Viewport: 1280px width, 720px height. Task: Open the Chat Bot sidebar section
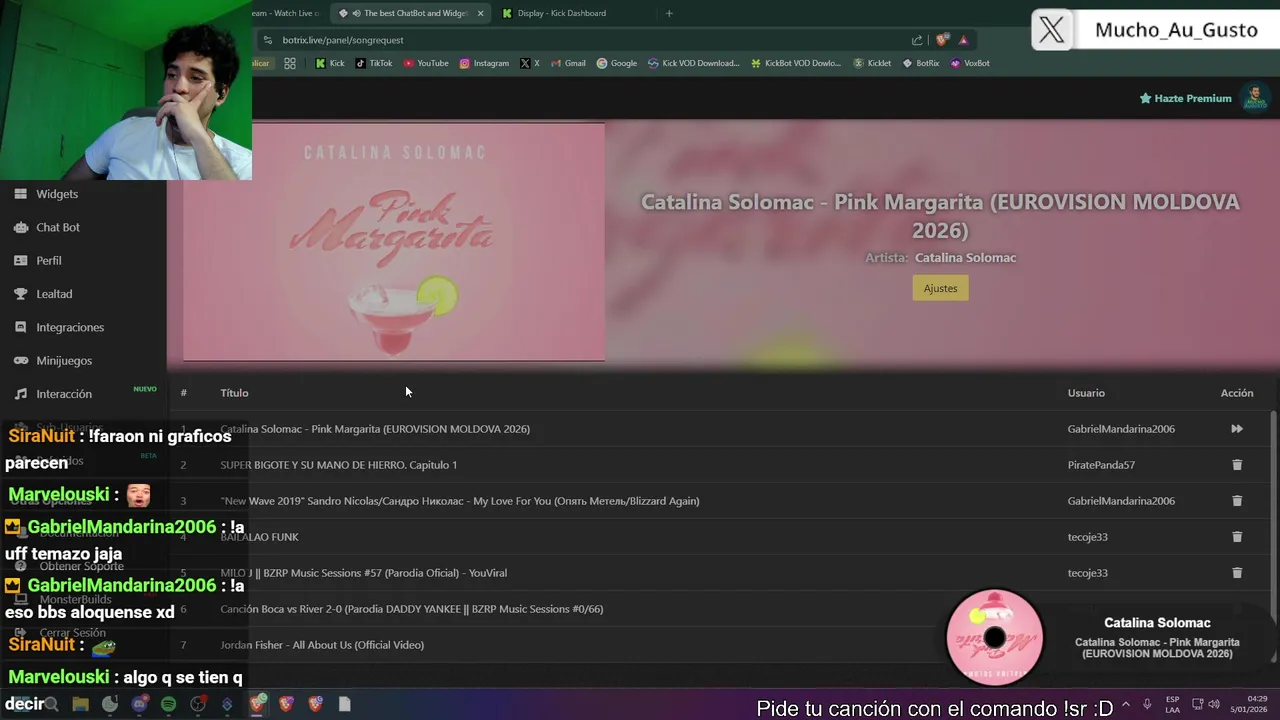pyautogui.click(x=58, y=227)
